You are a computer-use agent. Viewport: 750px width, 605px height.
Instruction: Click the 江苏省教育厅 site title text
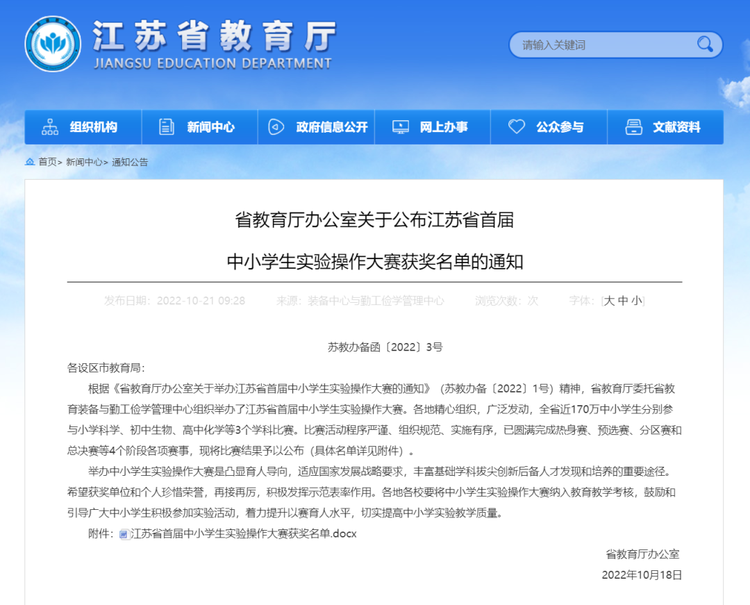click(214, 36)
